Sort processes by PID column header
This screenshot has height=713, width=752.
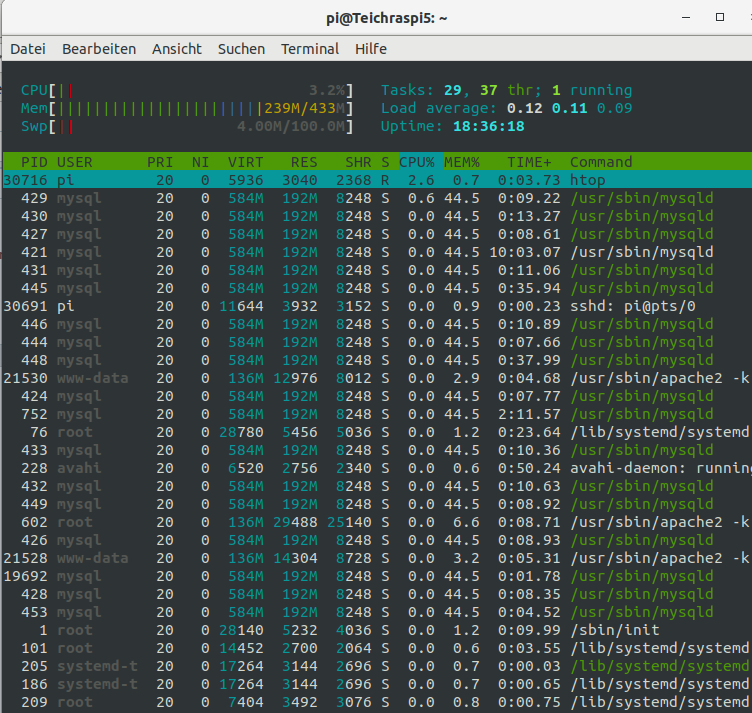point(34,162)
